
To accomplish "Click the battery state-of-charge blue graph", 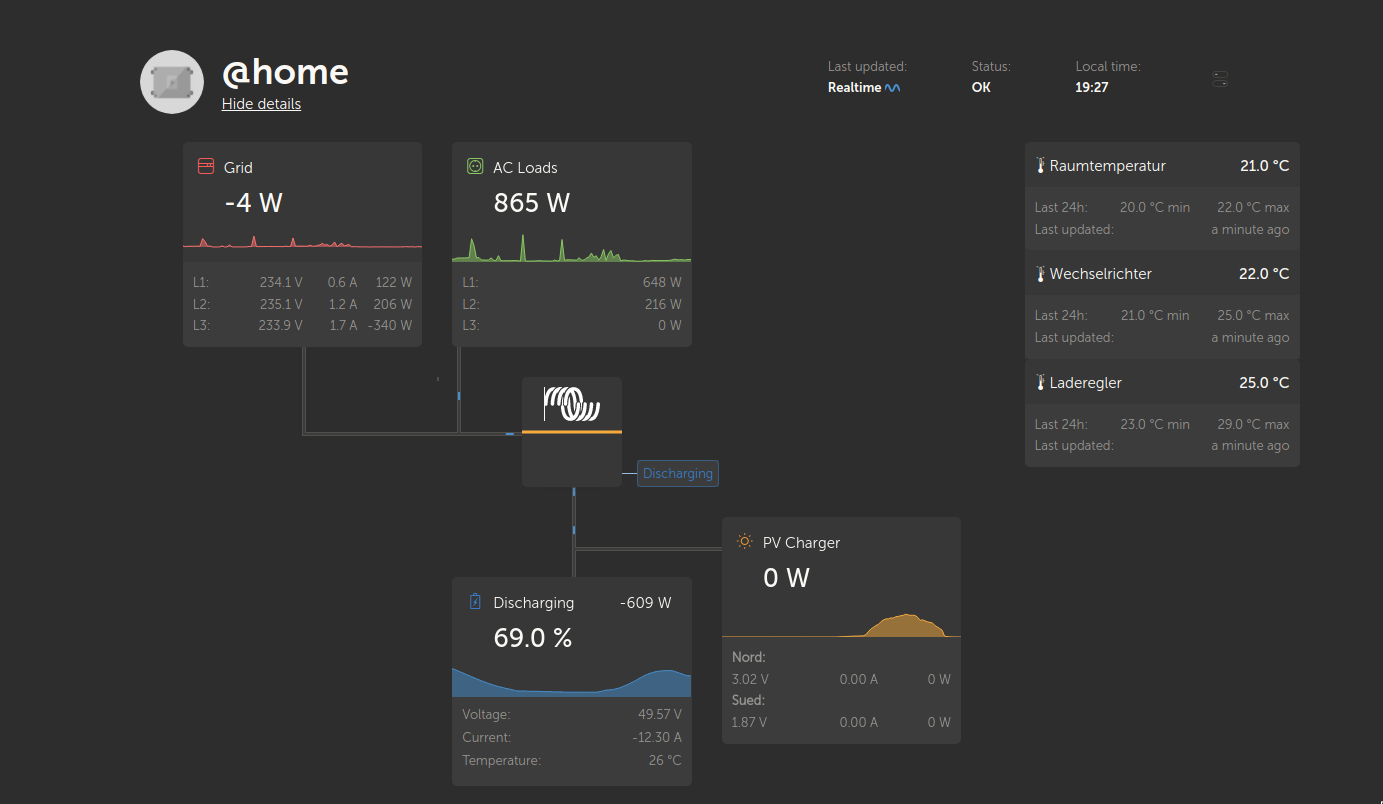I will (571, 681).
